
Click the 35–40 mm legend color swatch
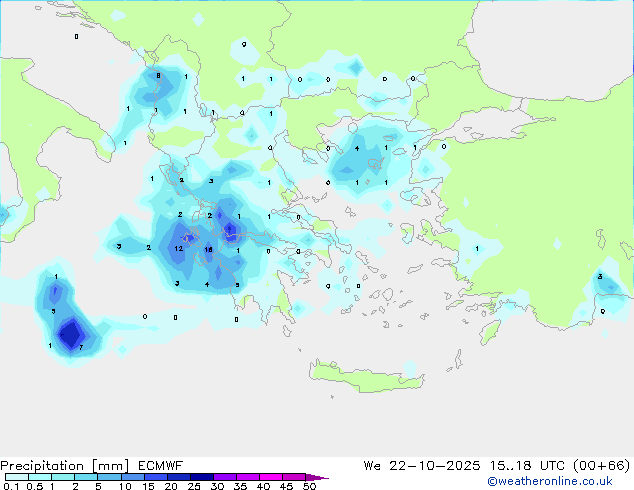pyautogui.click(x=247, y=477)
